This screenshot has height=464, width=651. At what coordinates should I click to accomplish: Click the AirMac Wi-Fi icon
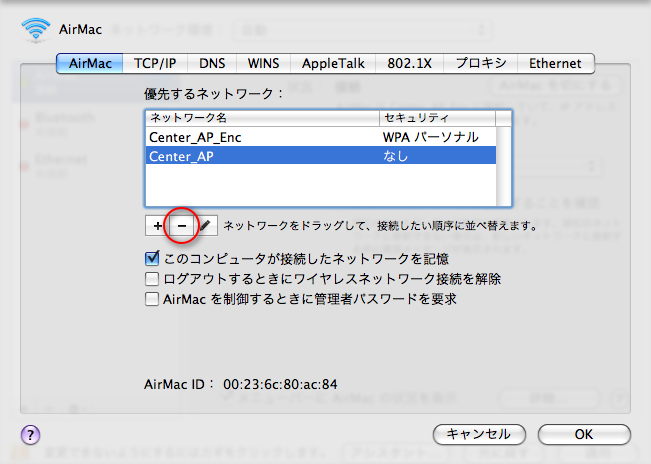pos(36,29)
